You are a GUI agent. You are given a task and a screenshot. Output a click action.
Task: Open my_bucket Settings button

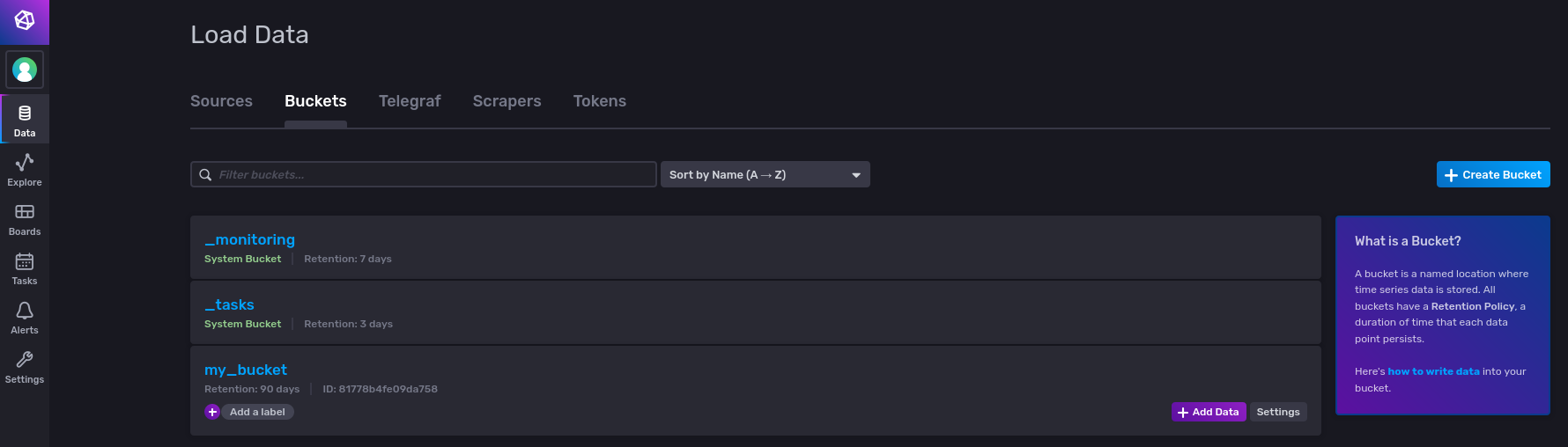pos(1278,412)
